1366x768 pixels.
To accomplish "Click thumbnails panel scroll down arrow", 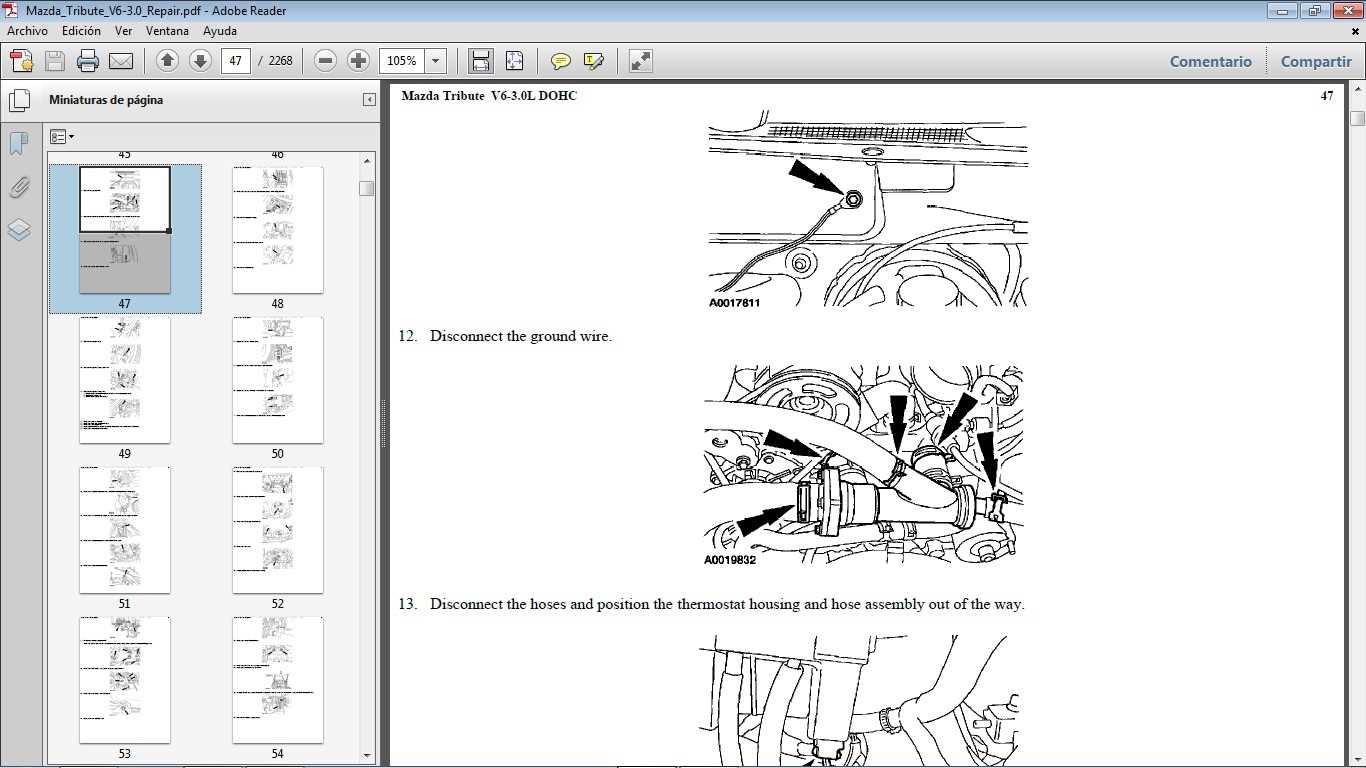I will tap(367, 755).
